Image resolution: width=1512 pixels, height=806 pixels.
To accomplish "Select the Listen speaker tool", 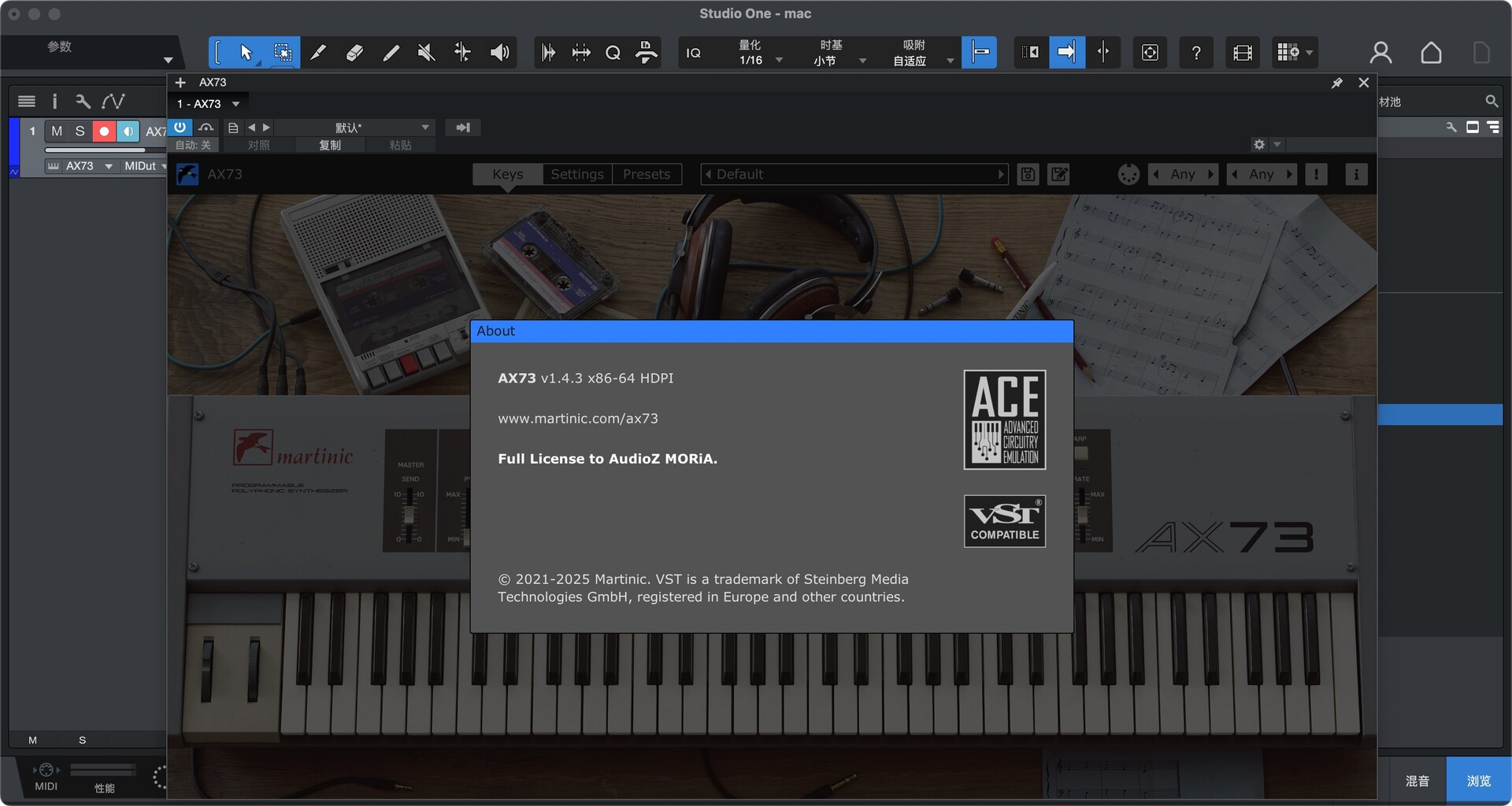I will (x=499, y=53).
